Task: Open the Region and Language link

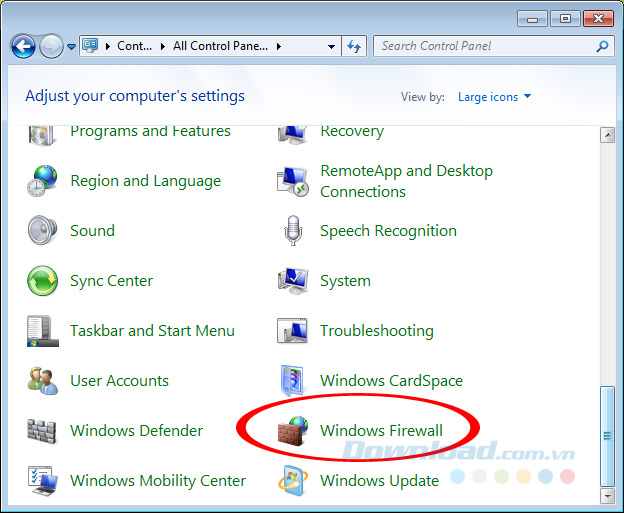Action: click(x=146, y=181)
